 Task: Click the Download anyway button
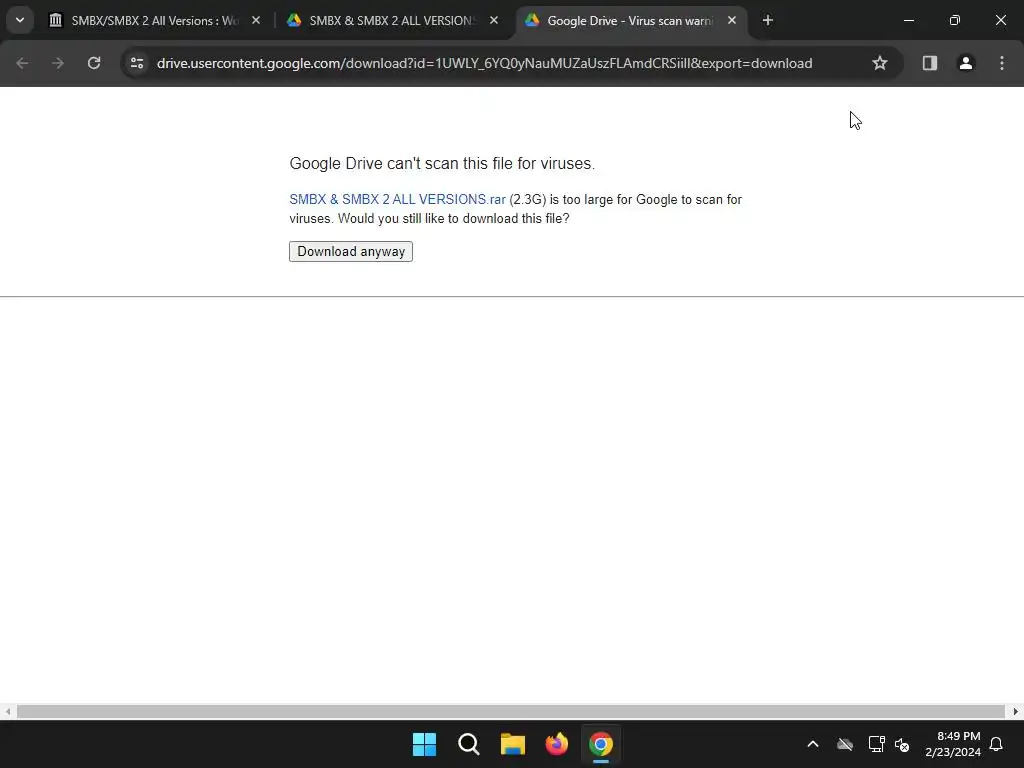(x=351, y=251)
